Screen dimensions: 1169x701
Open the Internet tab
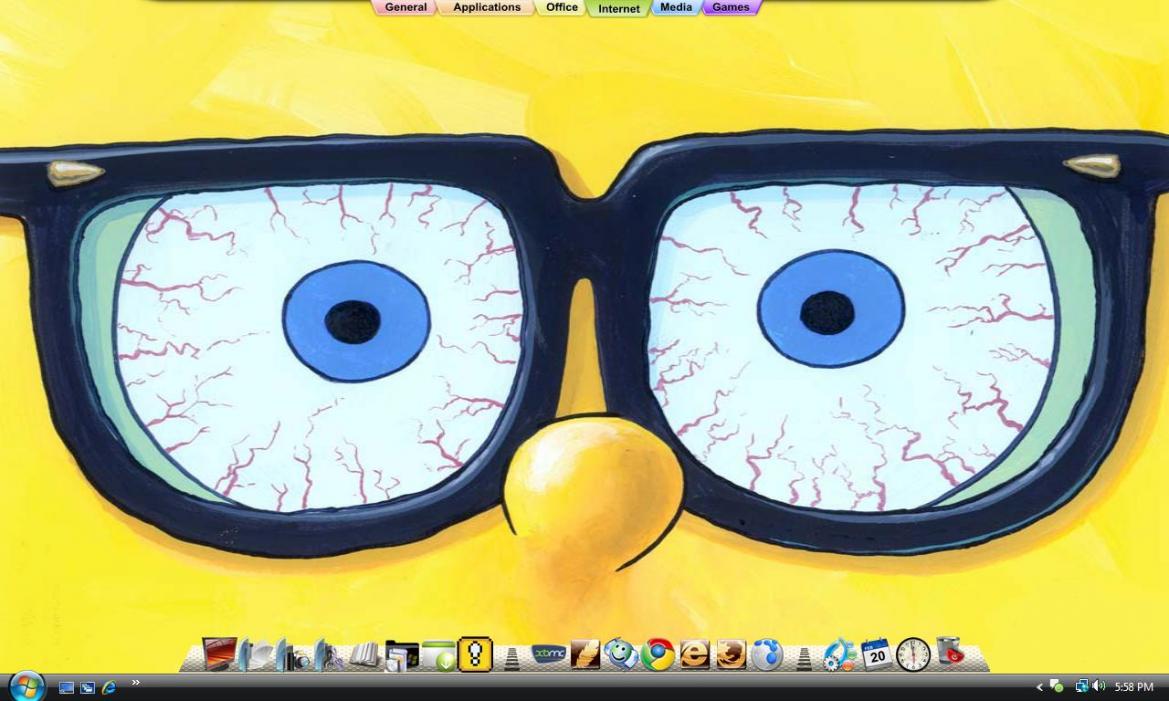(x=619, y=8)
